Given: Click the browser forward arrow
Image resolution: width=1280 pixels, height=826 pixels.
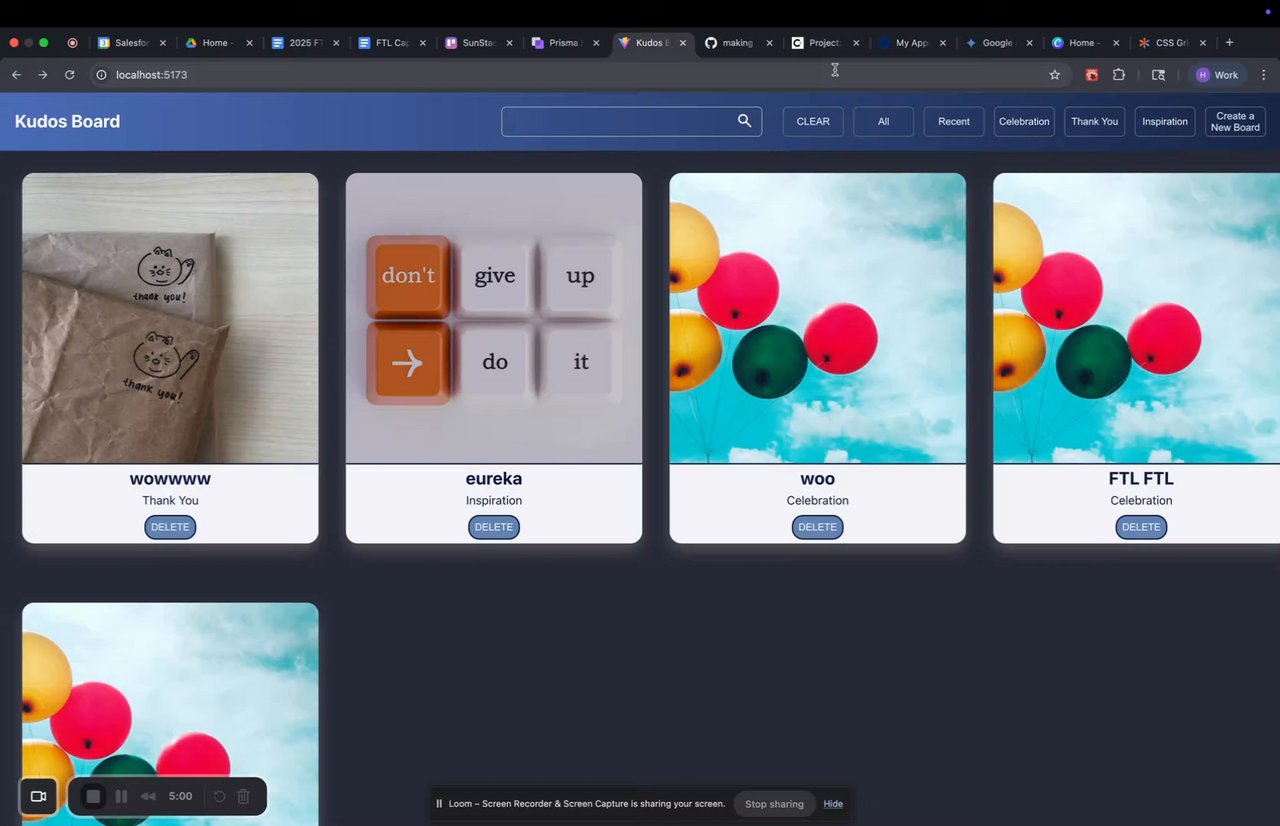Looking at the screenshot, I should 43,75.
